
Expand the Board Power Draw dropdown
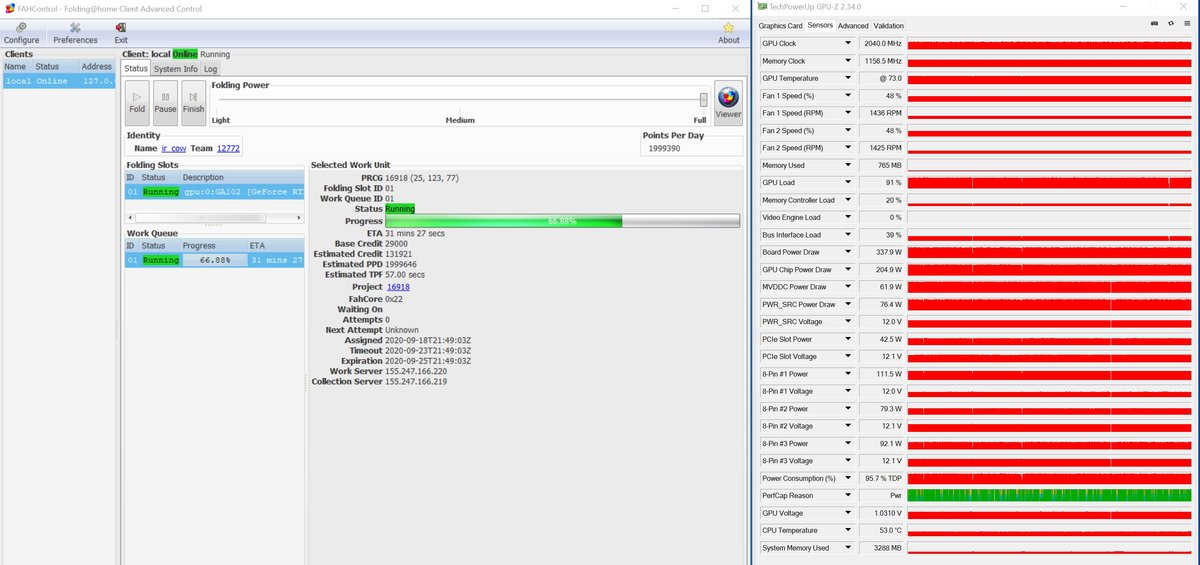(848, 252)
